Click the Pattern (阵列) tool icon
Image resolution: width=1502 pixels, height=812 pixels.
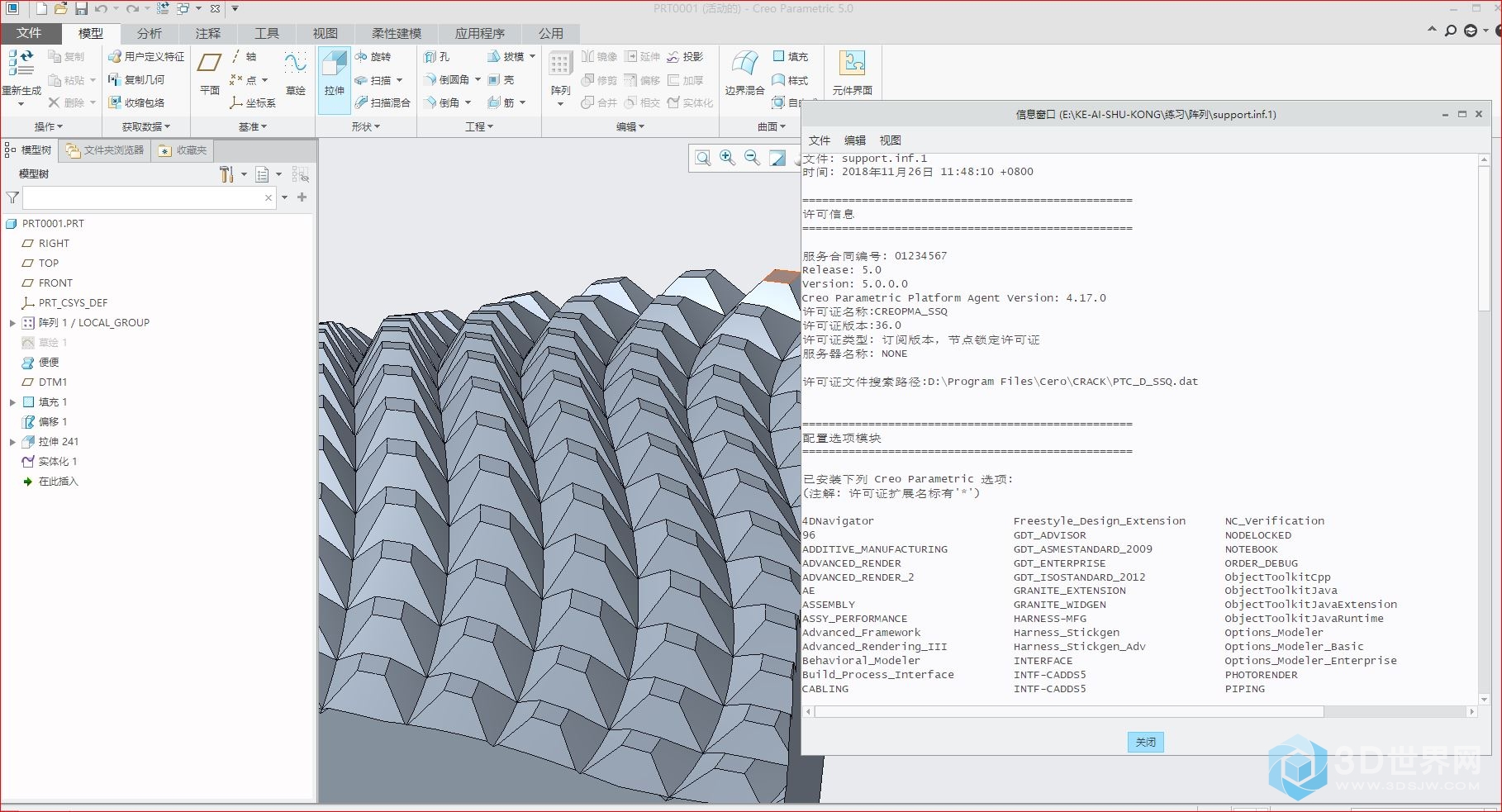click(x=560, y=64)
